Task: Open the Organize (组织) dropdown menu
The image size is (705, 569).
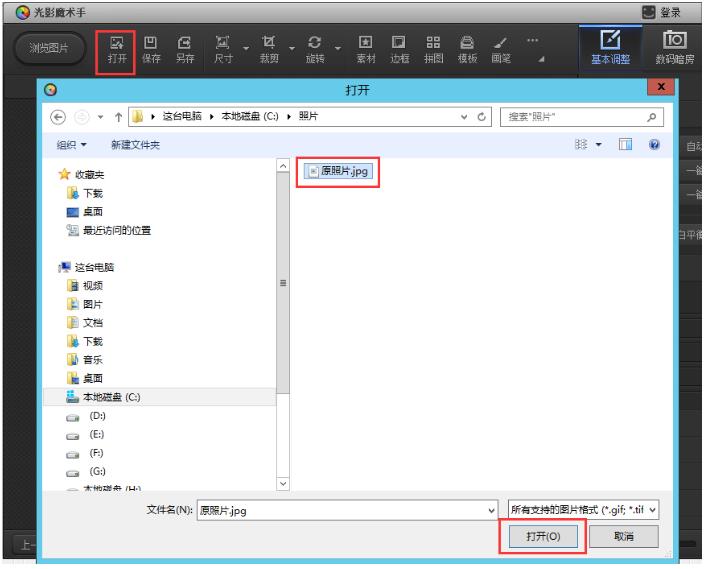Action: 72,145
